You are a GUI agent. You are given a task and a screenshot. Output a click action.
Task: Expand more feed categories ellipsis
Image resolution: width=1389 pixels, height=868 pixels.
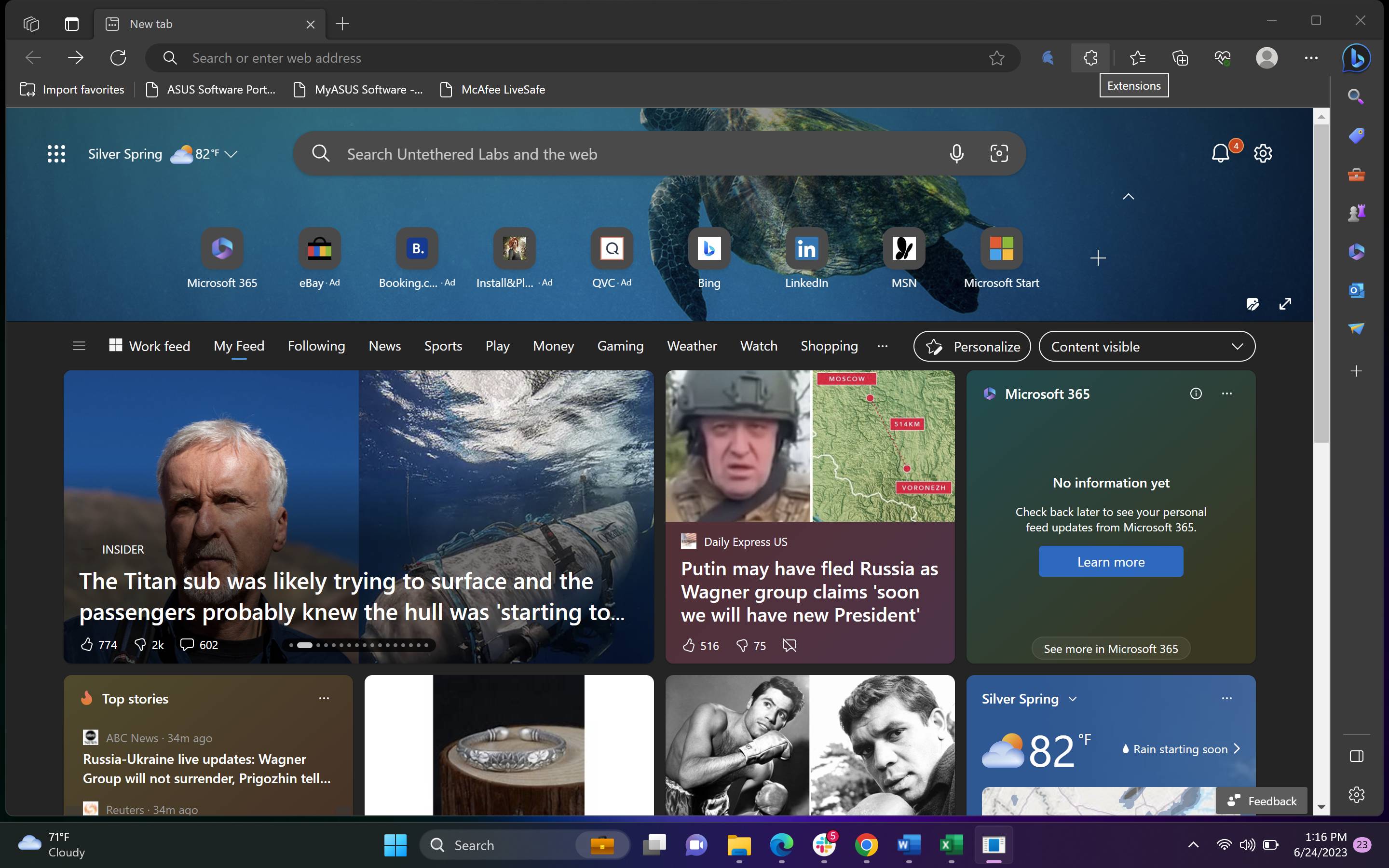(882, 346)
